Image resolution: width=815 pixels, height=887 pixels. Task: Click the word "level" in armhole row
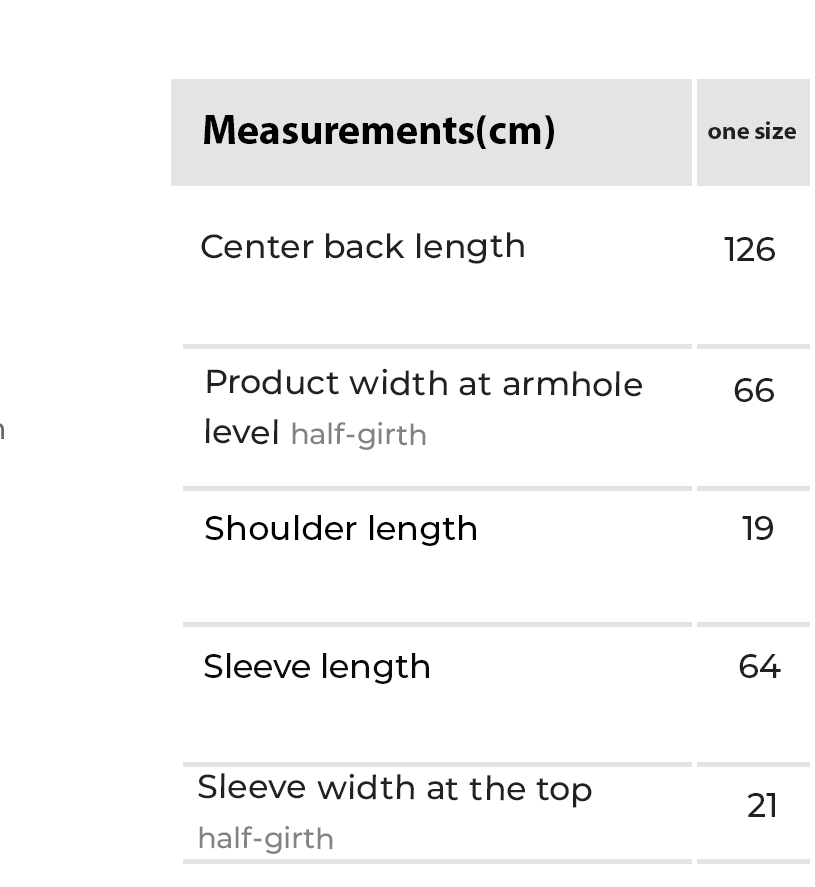(241, 433)
